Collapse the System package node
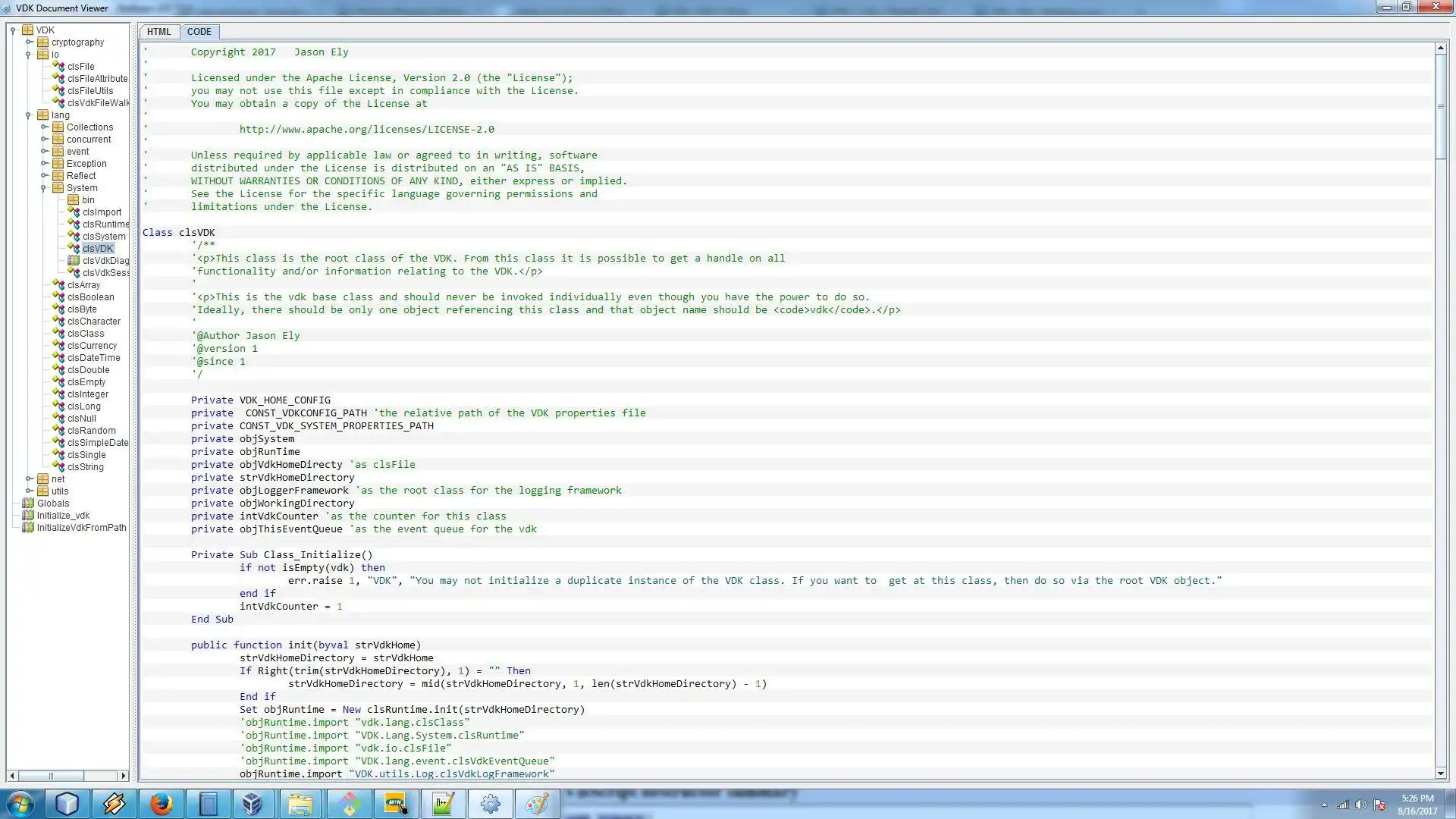The width and height of the screenshot is (1456, 819). pyautogui.click(x=45, y=188)
